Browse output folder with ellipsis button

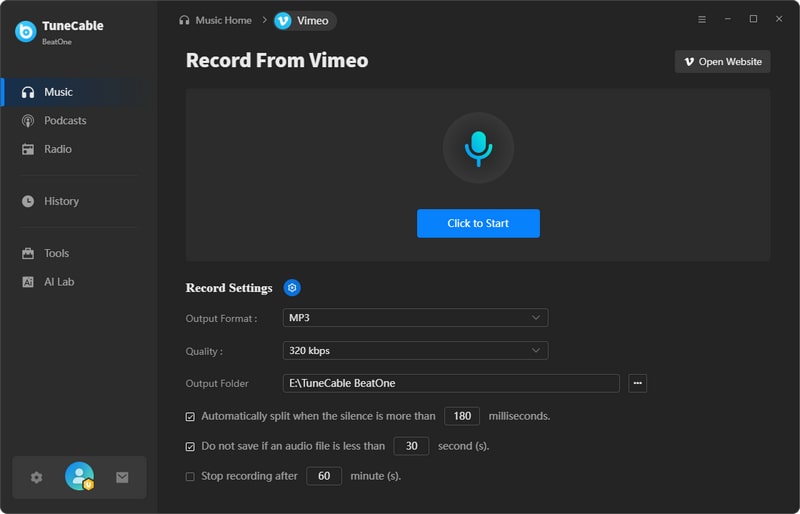point(638,383)
